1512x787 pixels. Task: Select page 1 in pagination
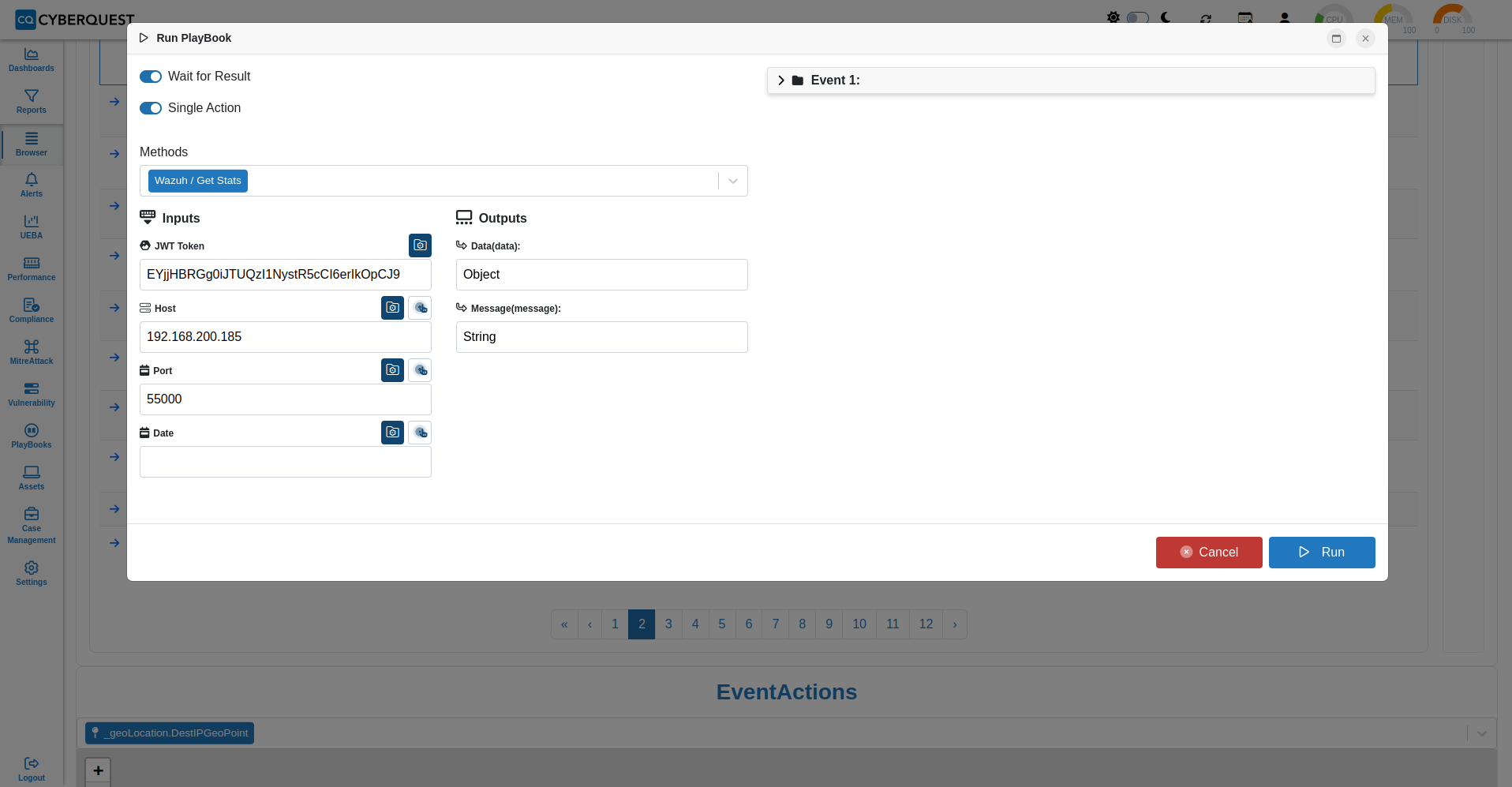615,624
